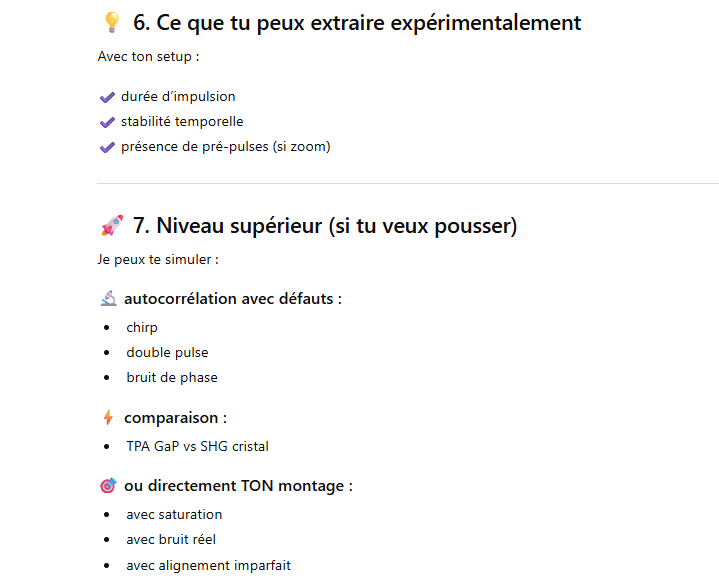Click the "TPA GaP vs SHG cristal" item
The height and width of the screenshot is (585, 719).
(x=197, y=446)
